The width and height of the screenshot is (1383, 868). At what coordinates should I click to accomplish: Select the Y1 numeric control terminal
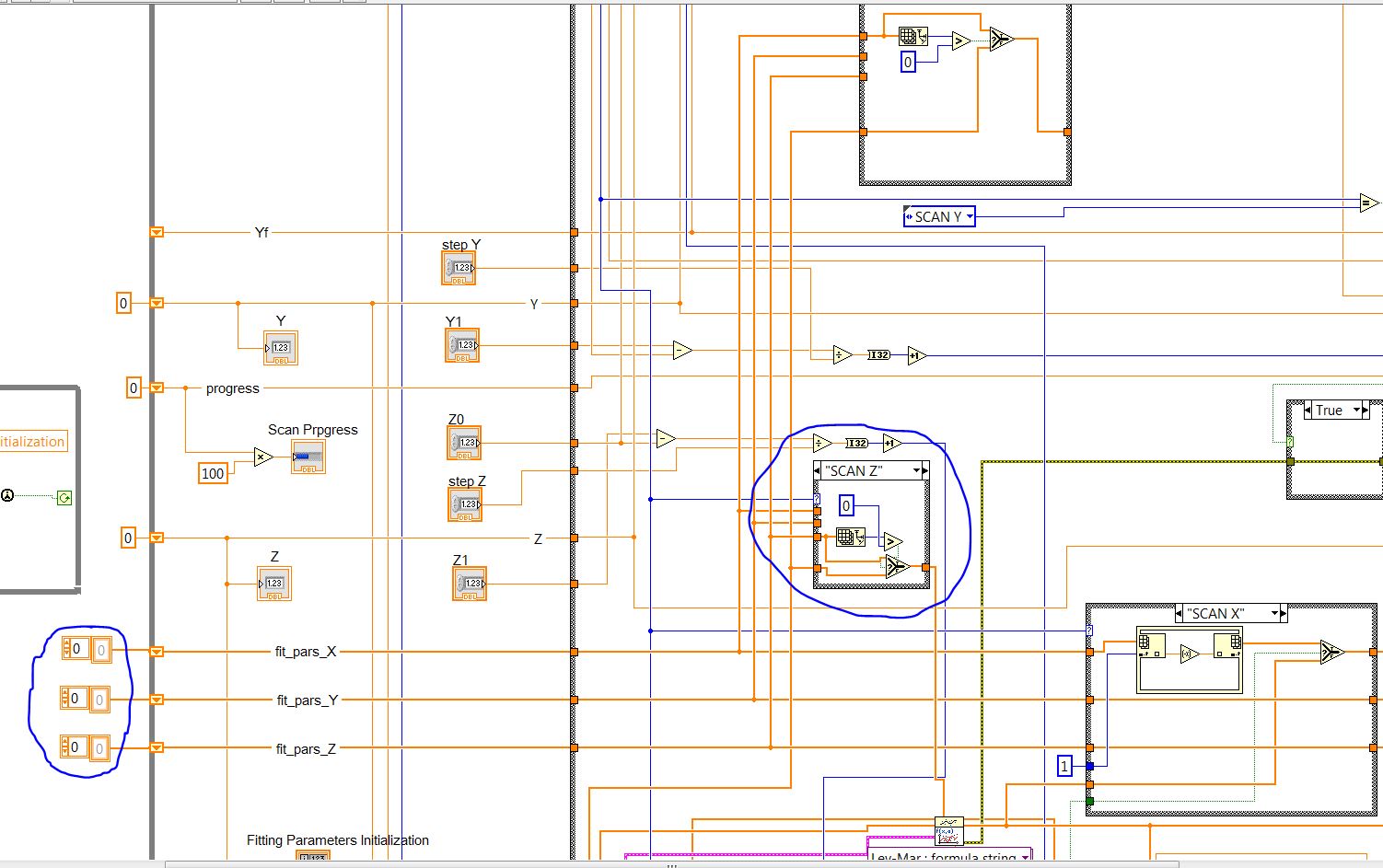(462, 345)
